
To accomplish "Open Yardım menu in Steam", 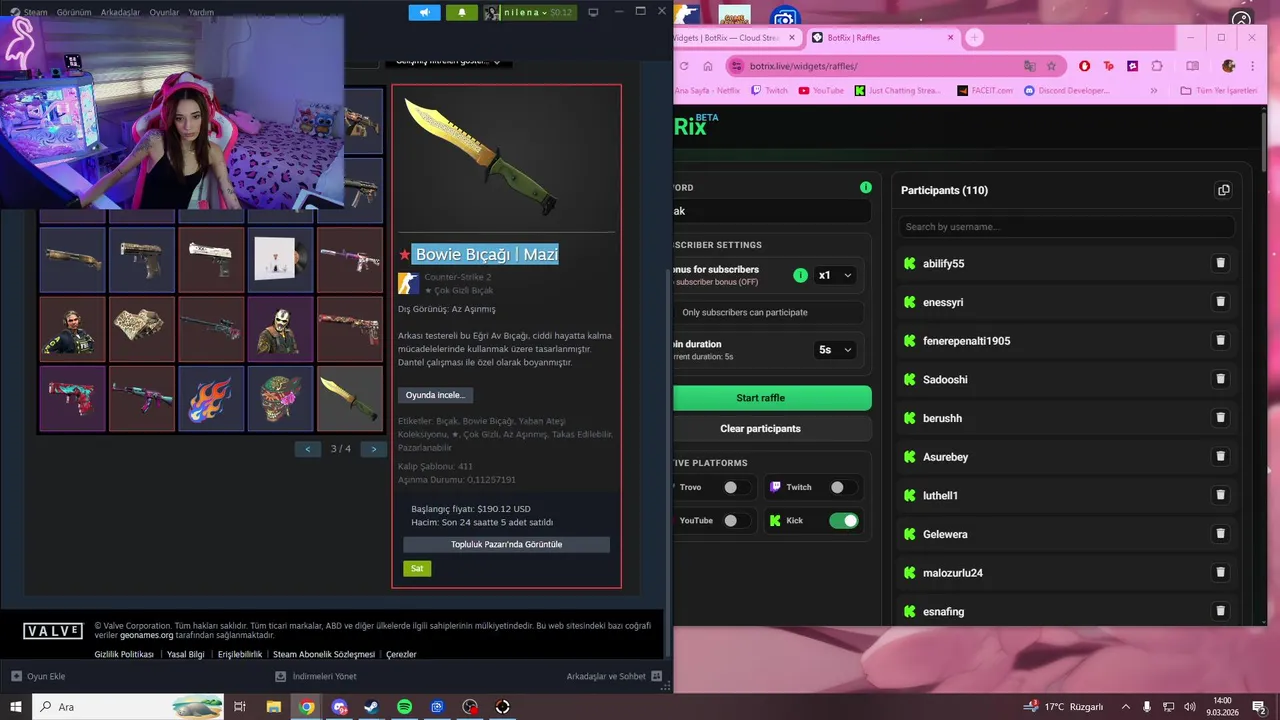I will [x=201, y=12].
